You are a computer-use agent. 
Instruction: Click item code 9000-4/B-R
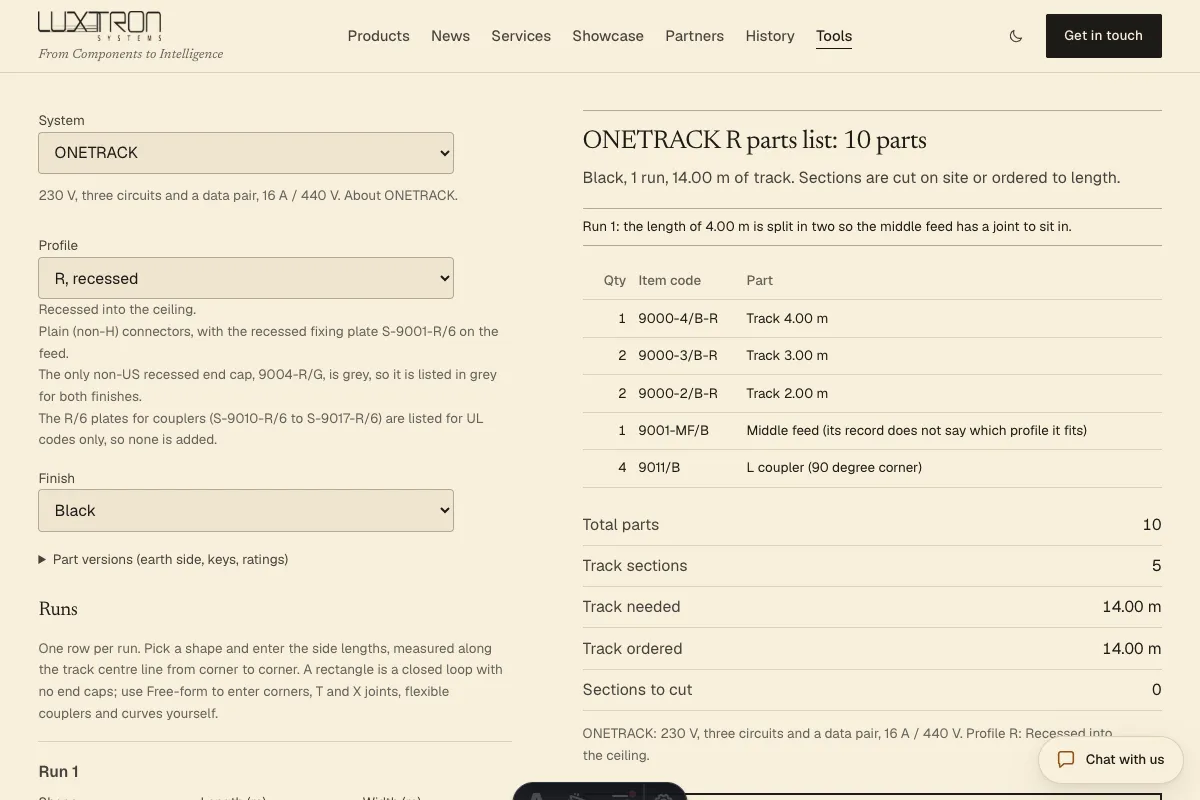[678, 318]
